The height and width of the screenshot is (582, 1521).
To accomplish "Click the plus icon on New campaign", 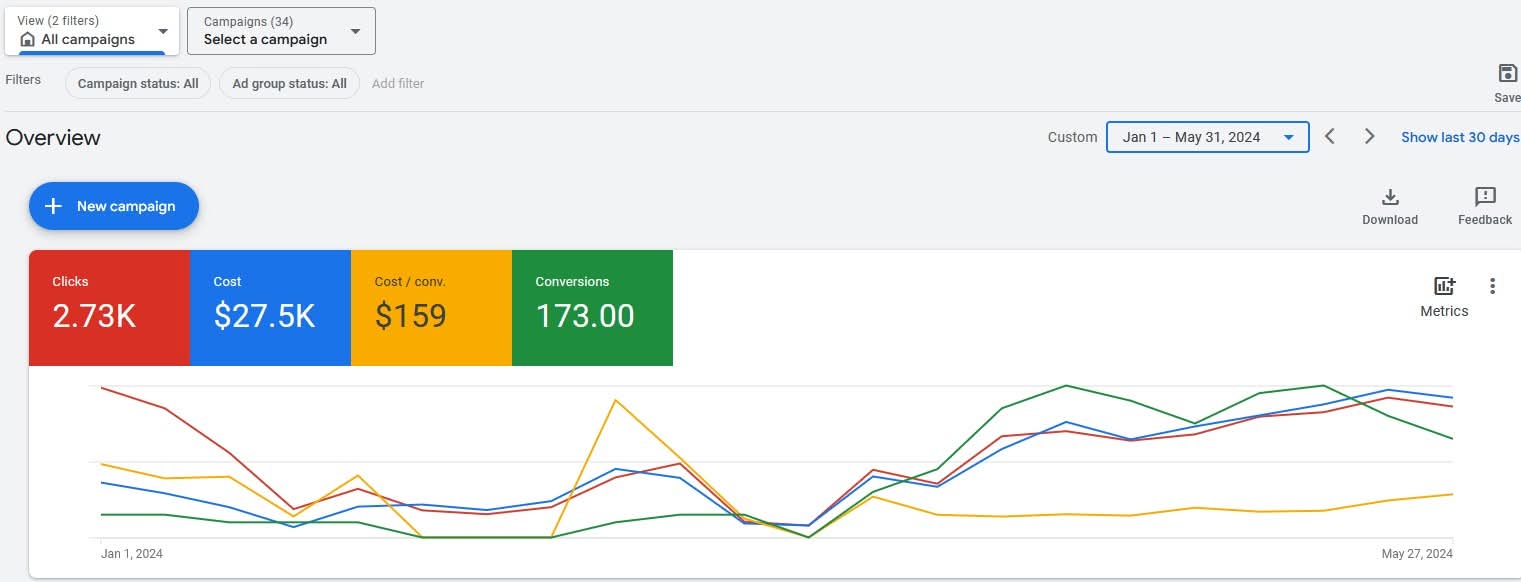I will coord(54,206).
